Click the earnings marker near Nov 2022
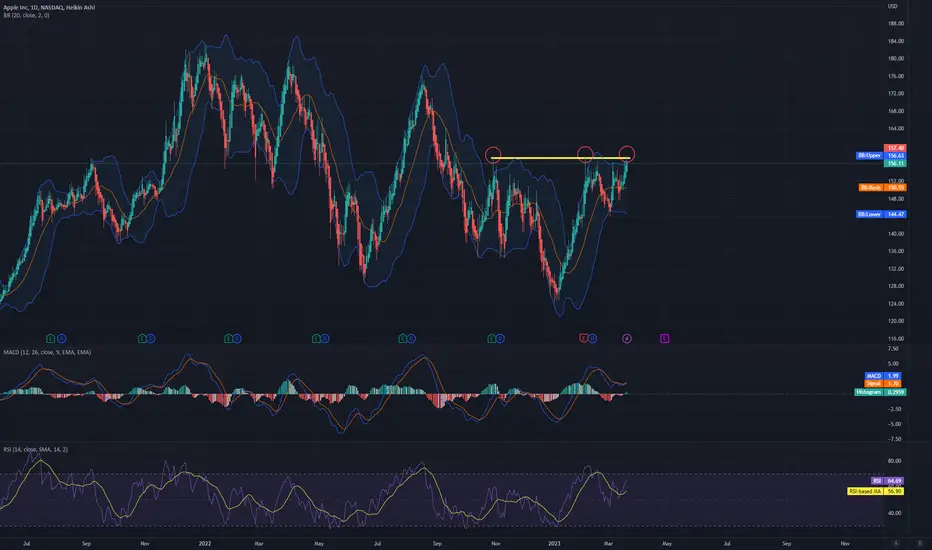932x550 pixels. click(x=492, y=338)
